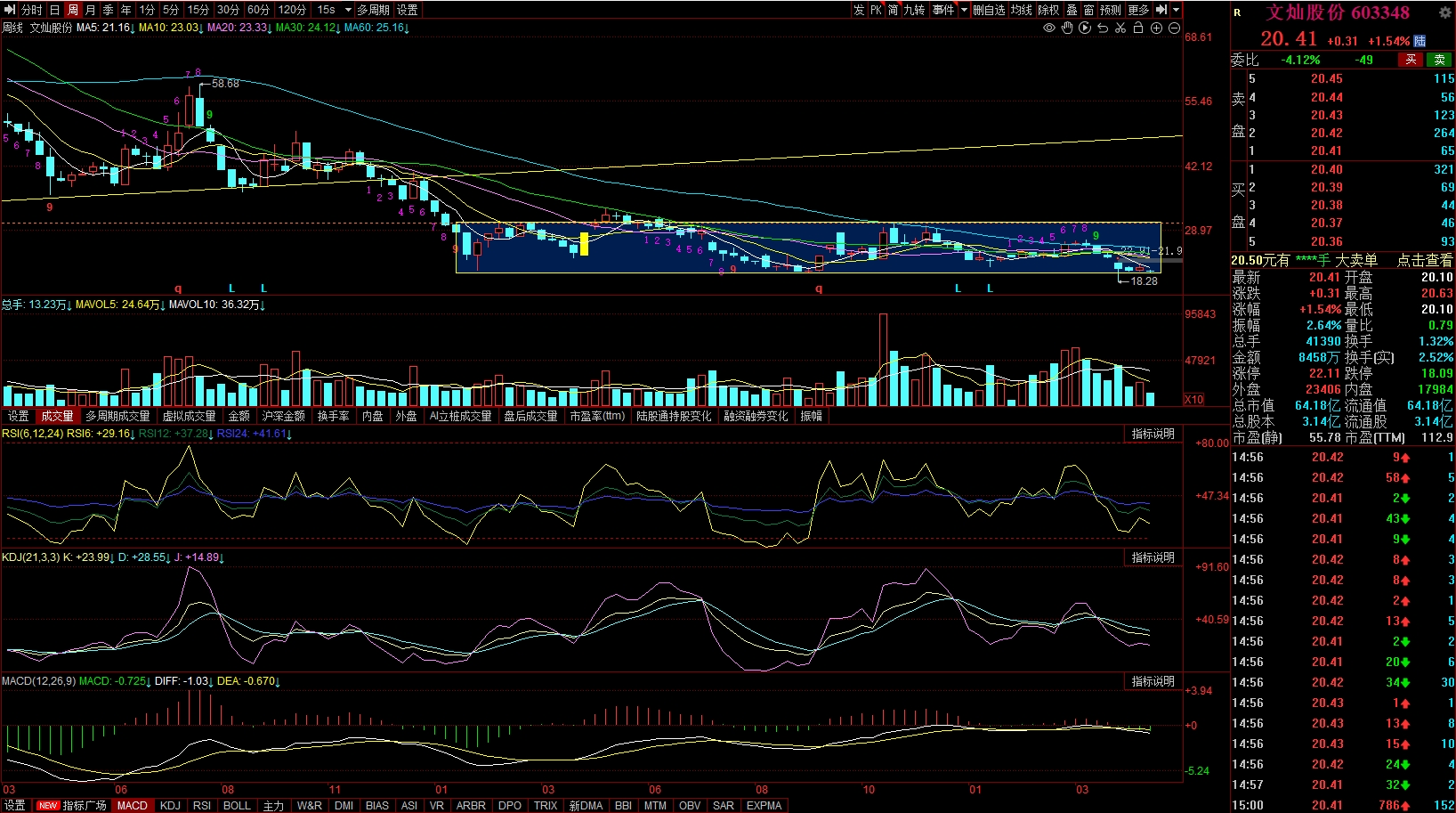Select the 融资融券变化 sub-tab

pos(756,416)
